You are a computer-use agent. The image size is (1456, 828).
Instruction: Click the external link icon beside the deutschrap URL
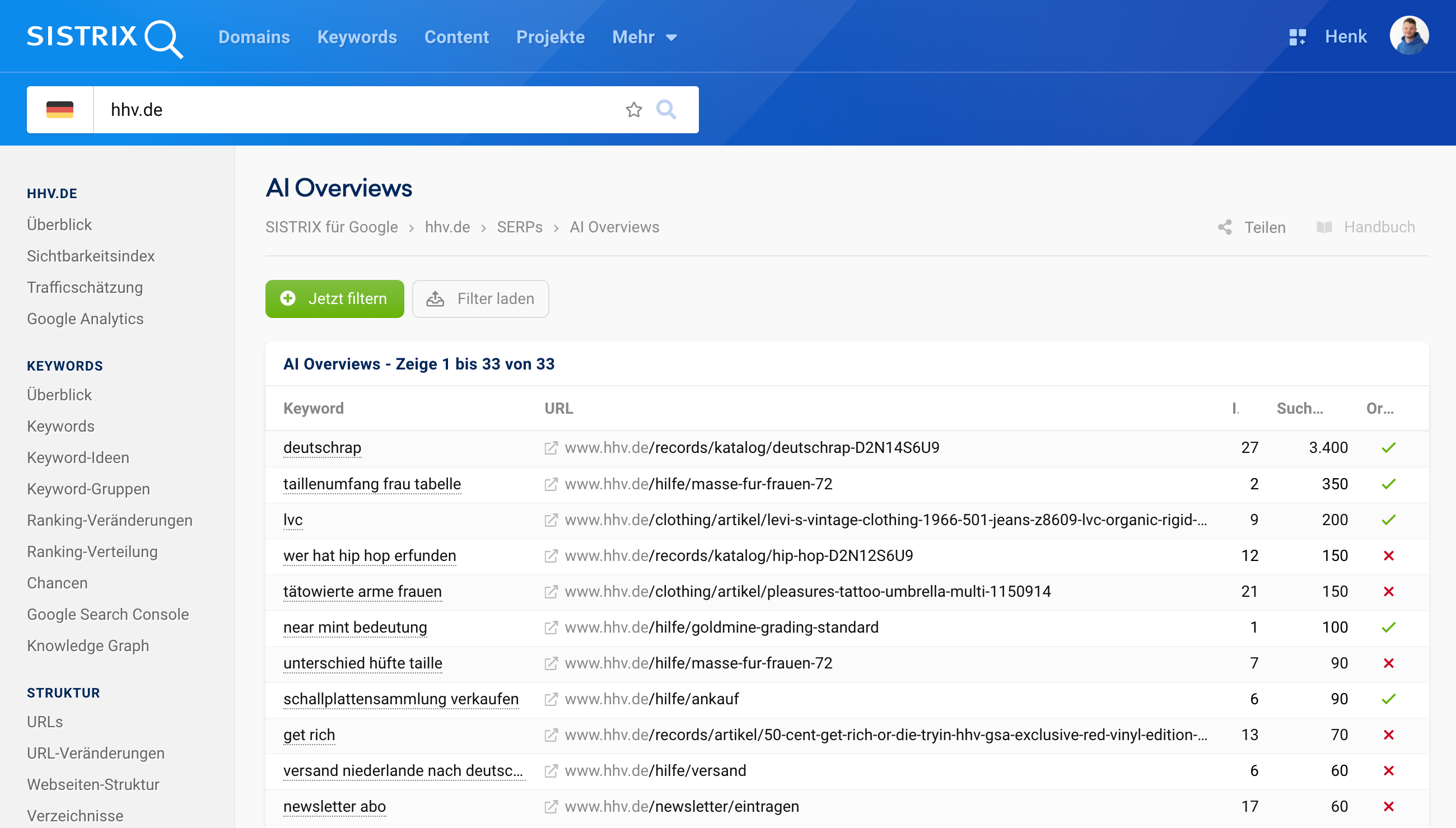550,447
